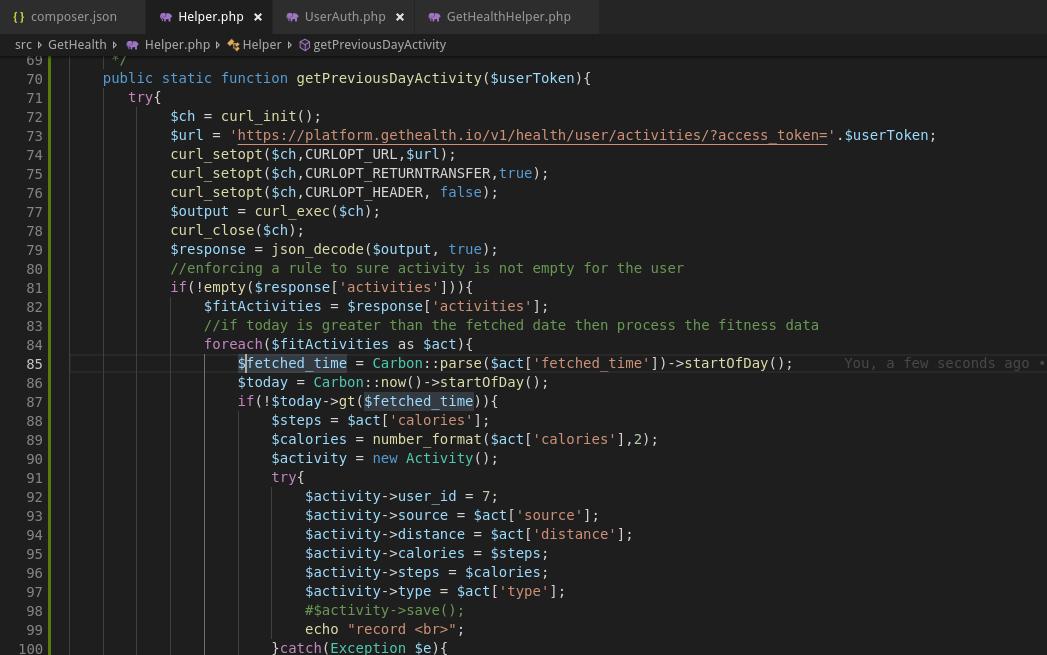Select GetHealth folder in breadcrumb
This screenshot has height=655, width=1047.
click(77, 45)
